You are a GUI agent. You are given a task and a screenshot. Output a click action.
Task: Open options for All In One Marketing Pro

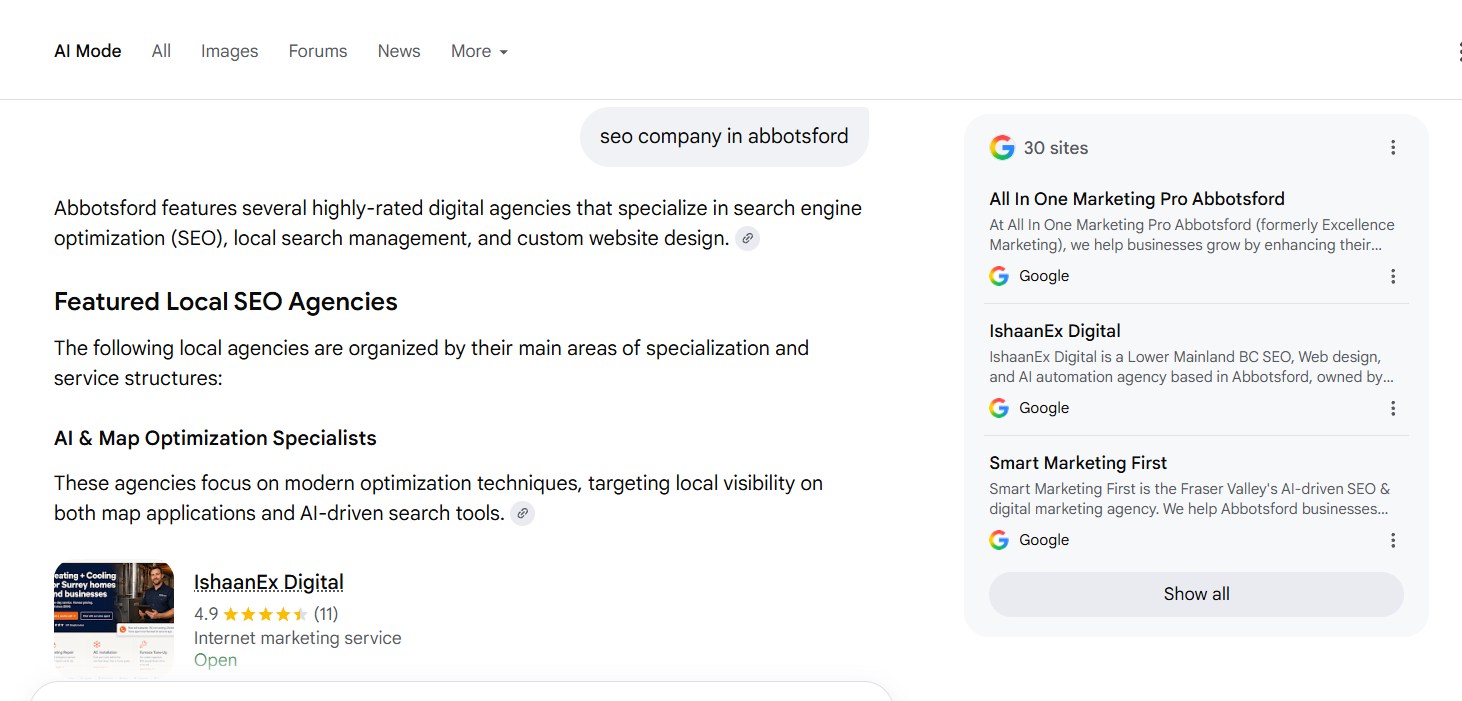click(x=1393, y=276)
